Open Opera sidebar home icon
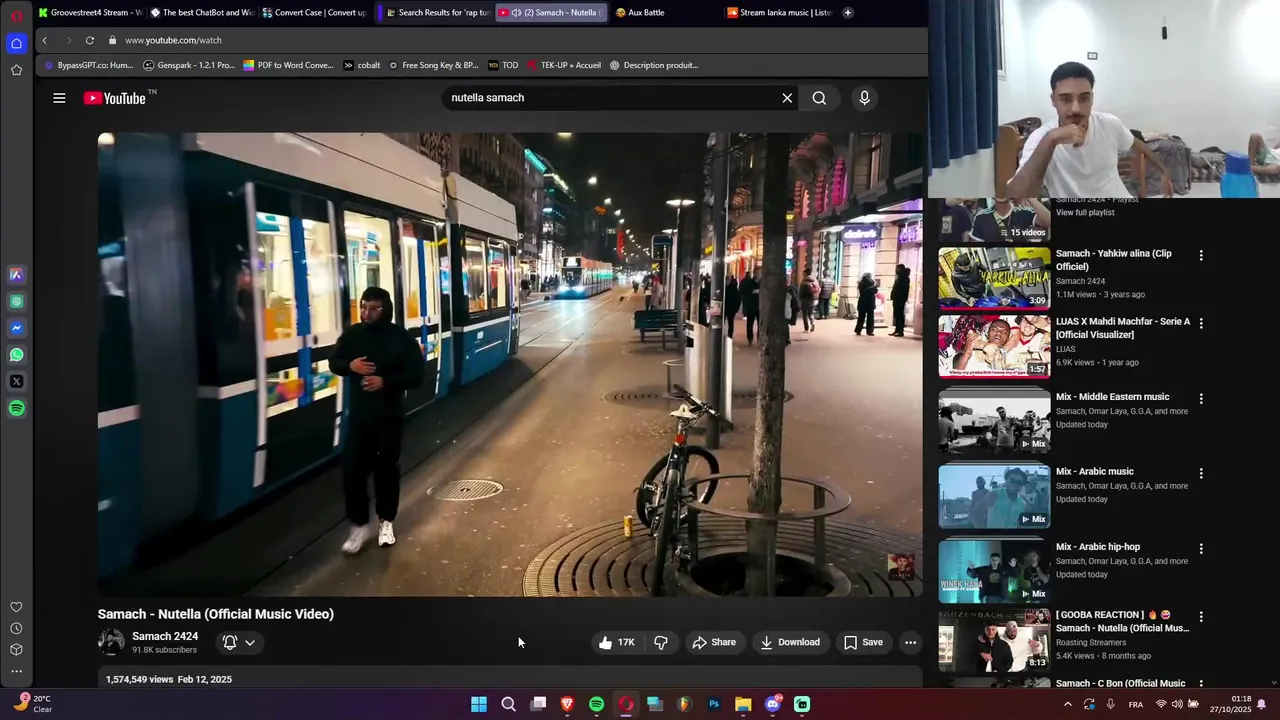 (16, 43)
